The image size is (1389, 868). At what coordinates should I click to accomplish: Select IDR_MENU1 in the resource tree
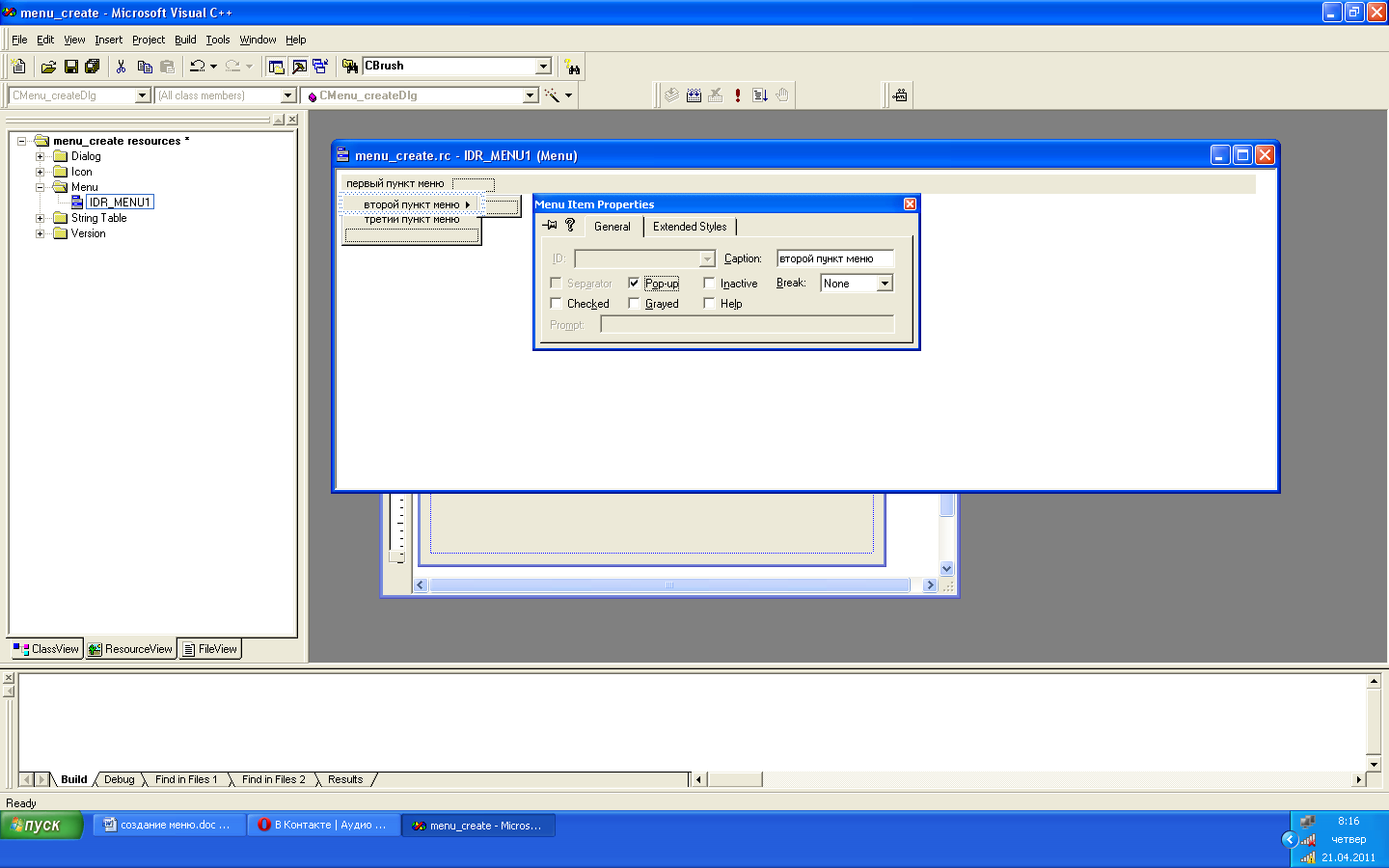[x=120, y=203]
